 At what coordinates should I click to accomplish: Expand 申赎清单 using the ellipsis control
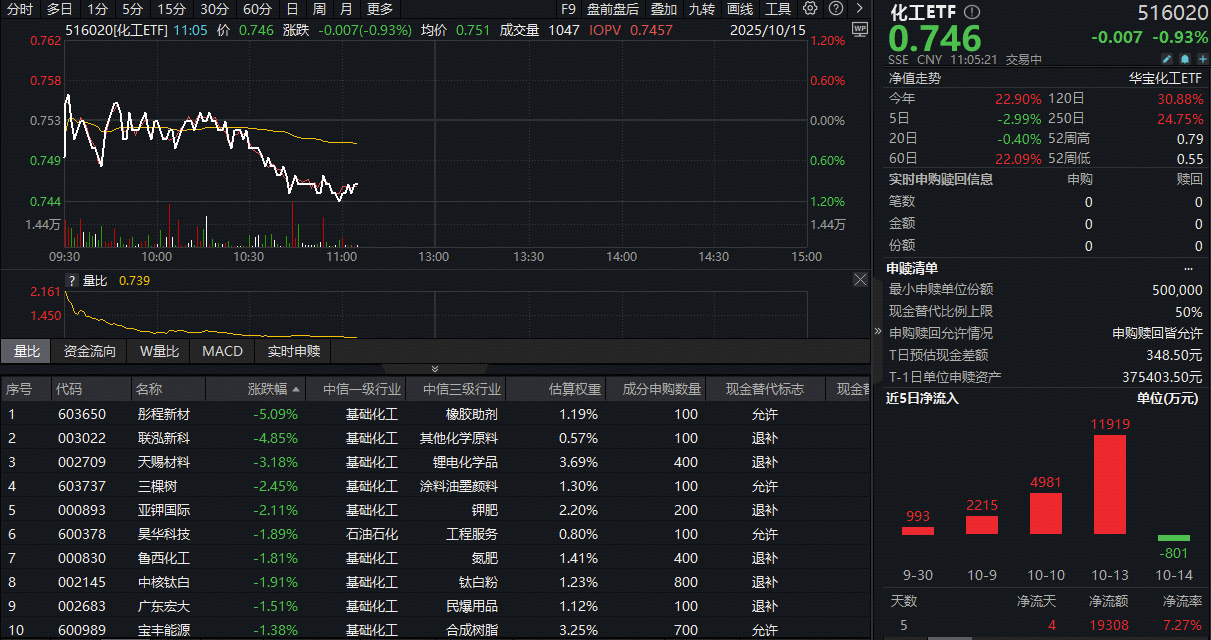tap(1188, 267)
